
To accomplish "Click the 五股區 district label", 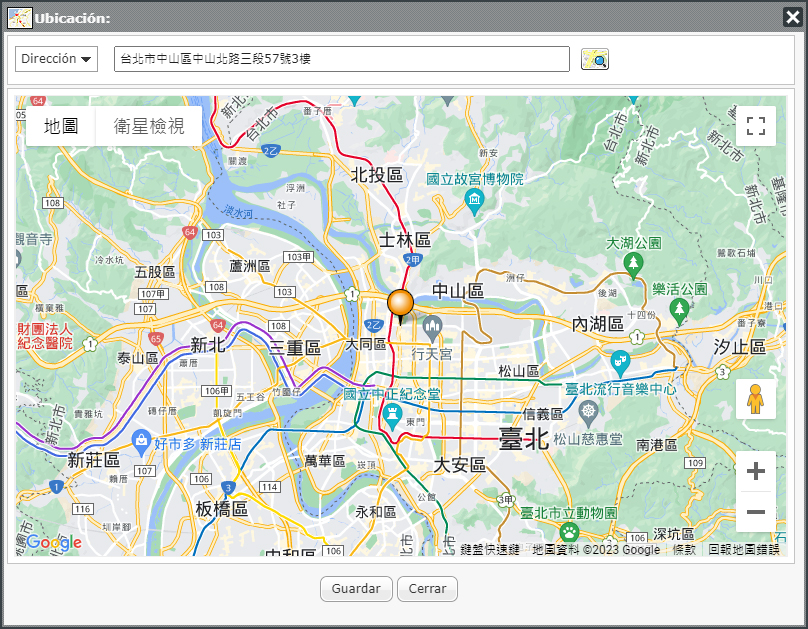I will click(x=155, y=272).
